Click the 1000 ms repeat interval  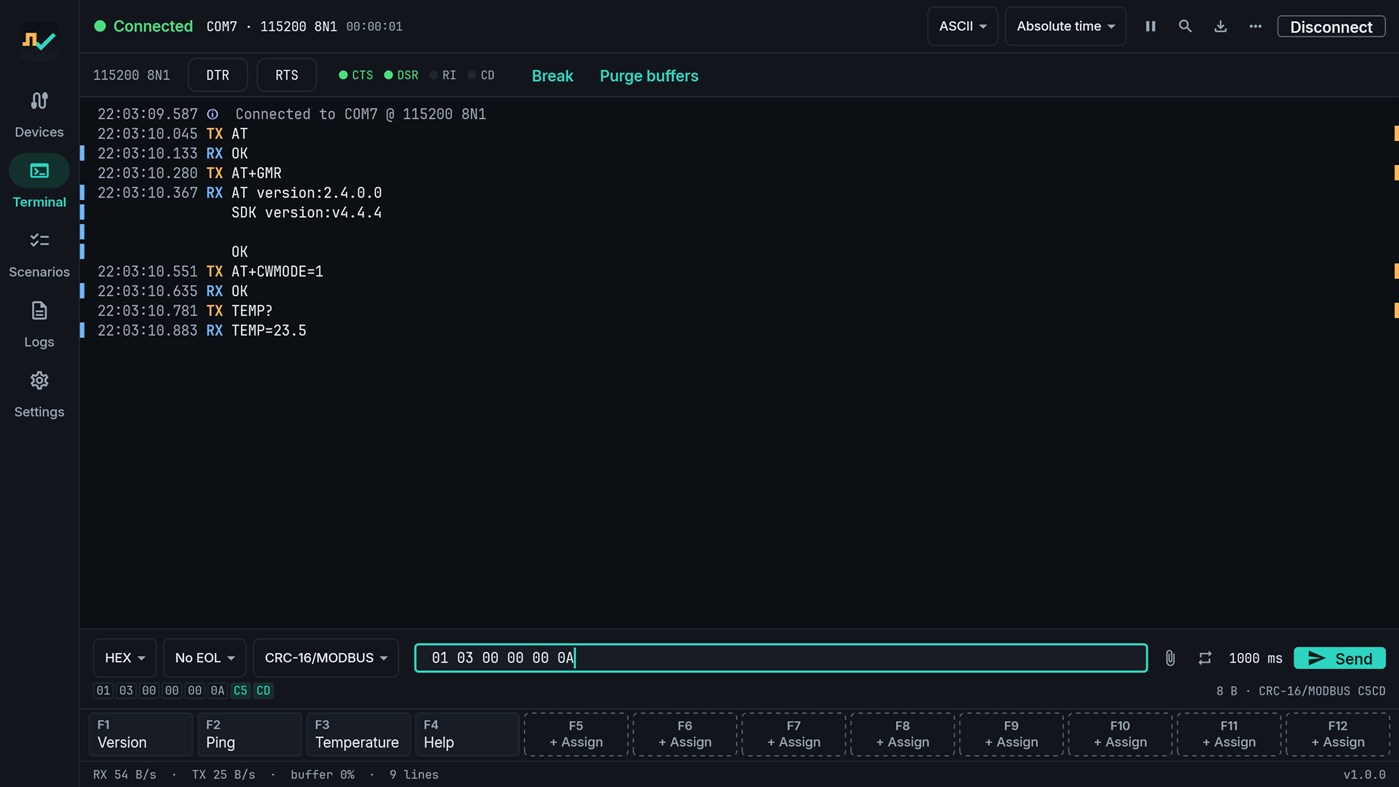tap(1255, 658)
